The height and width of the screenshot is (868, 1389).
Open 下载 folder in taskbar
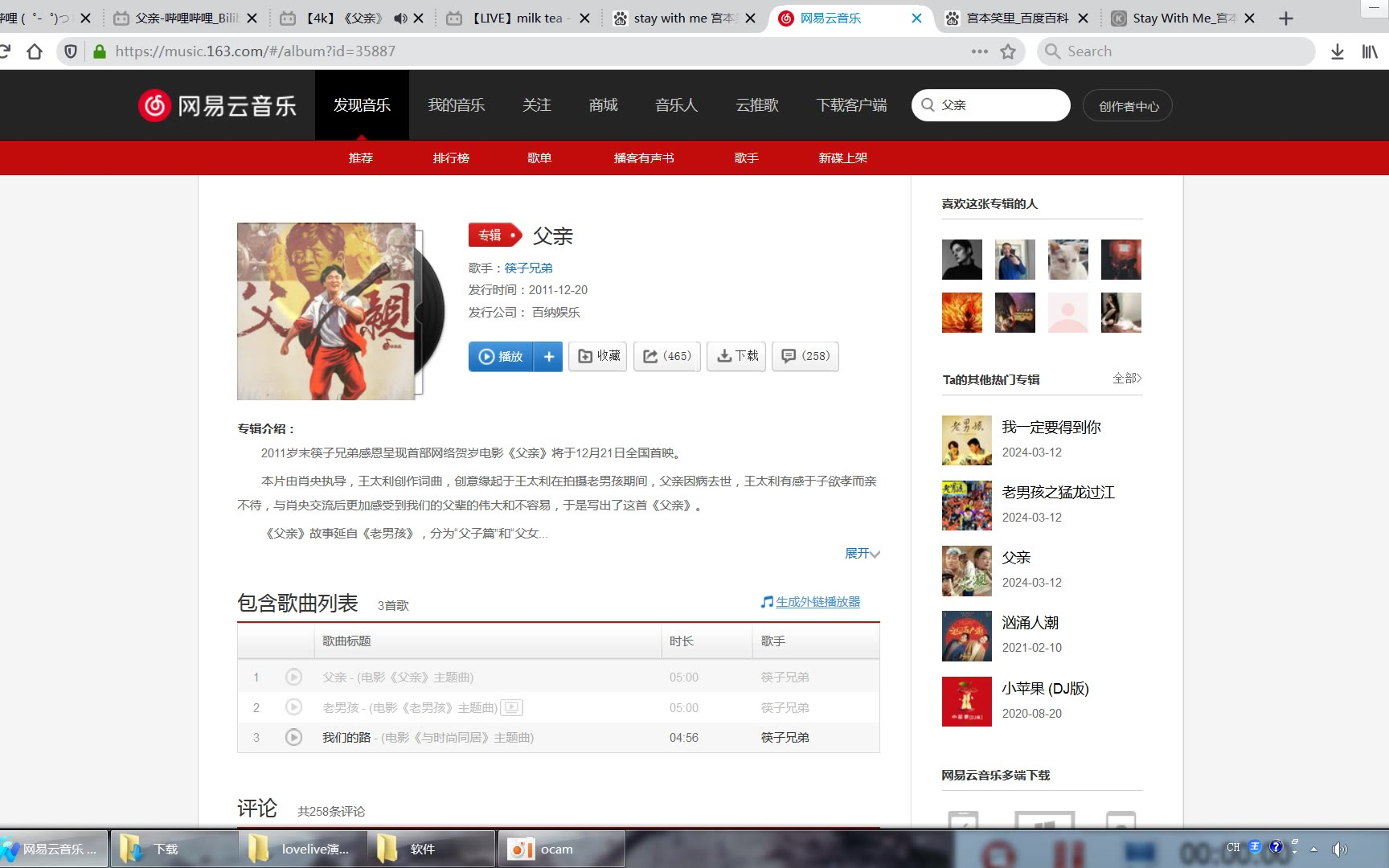click(174, 849)
